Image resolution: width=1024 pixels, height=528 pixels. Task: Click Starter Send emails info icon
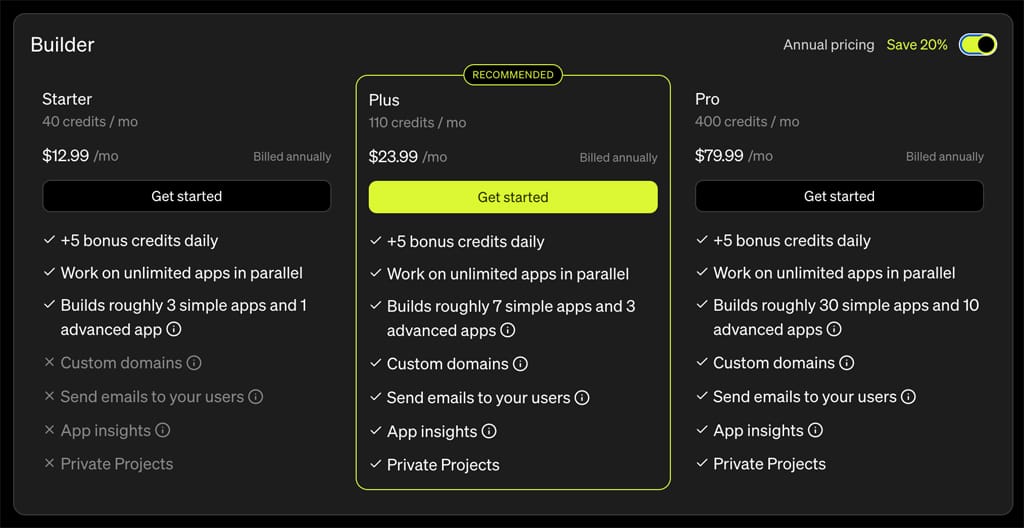click(x=256, y=397)
